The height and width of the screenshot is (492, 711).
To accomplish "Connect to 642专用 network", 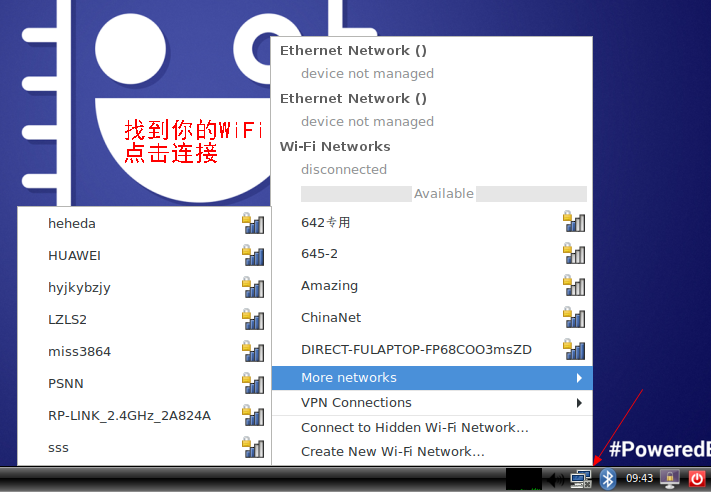I will (432, 223).
